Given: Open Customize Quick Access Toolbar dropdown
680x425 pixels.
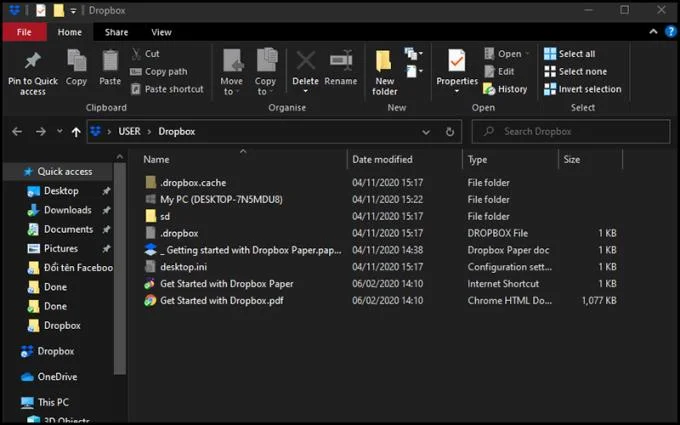Looking at the screenshot, I should tap(73, 11).
